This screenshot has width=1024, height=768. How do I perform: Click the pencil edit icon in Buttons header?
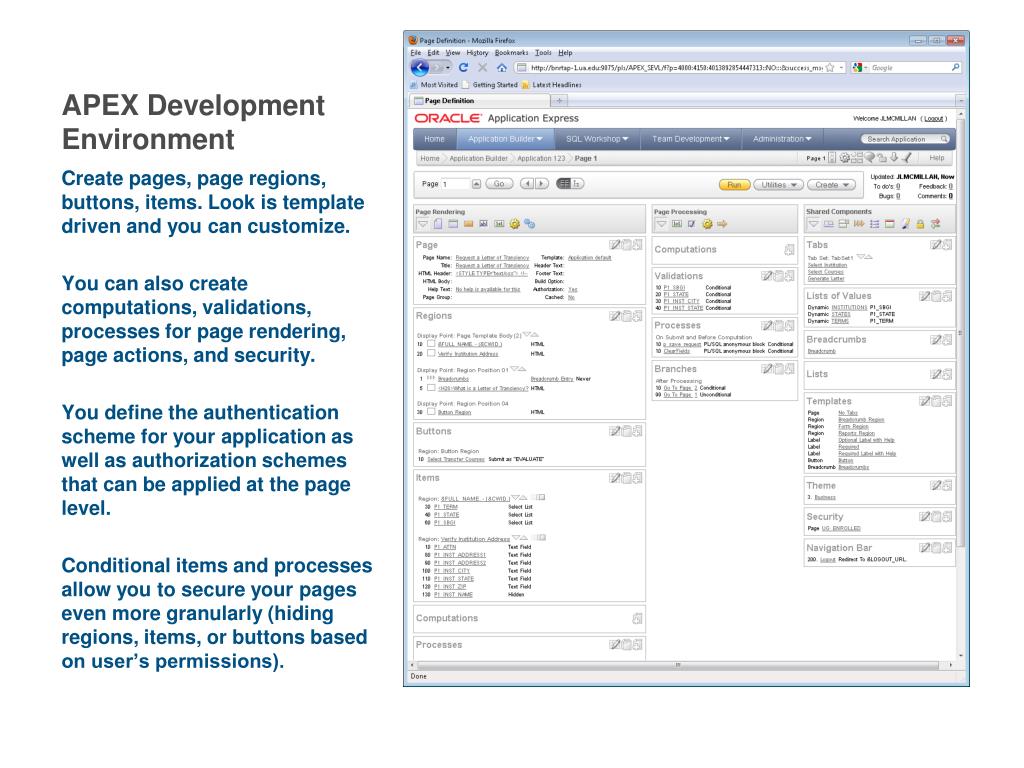point(615,431)
